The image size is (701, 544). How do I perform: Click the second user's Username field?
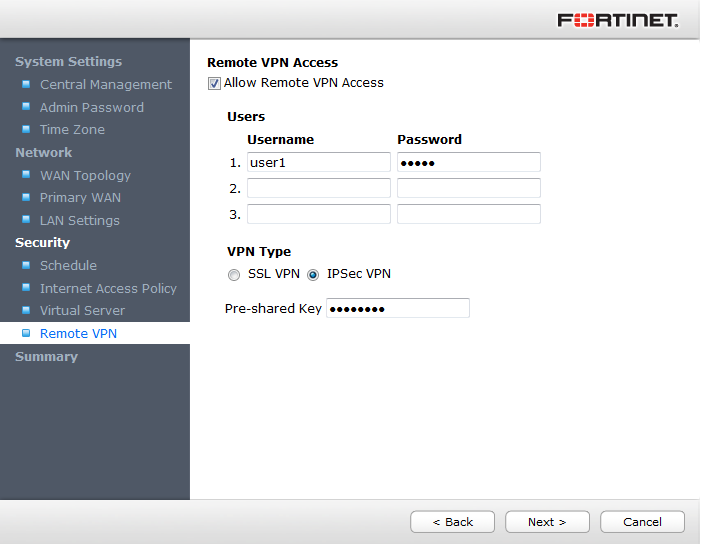[318, 188]
